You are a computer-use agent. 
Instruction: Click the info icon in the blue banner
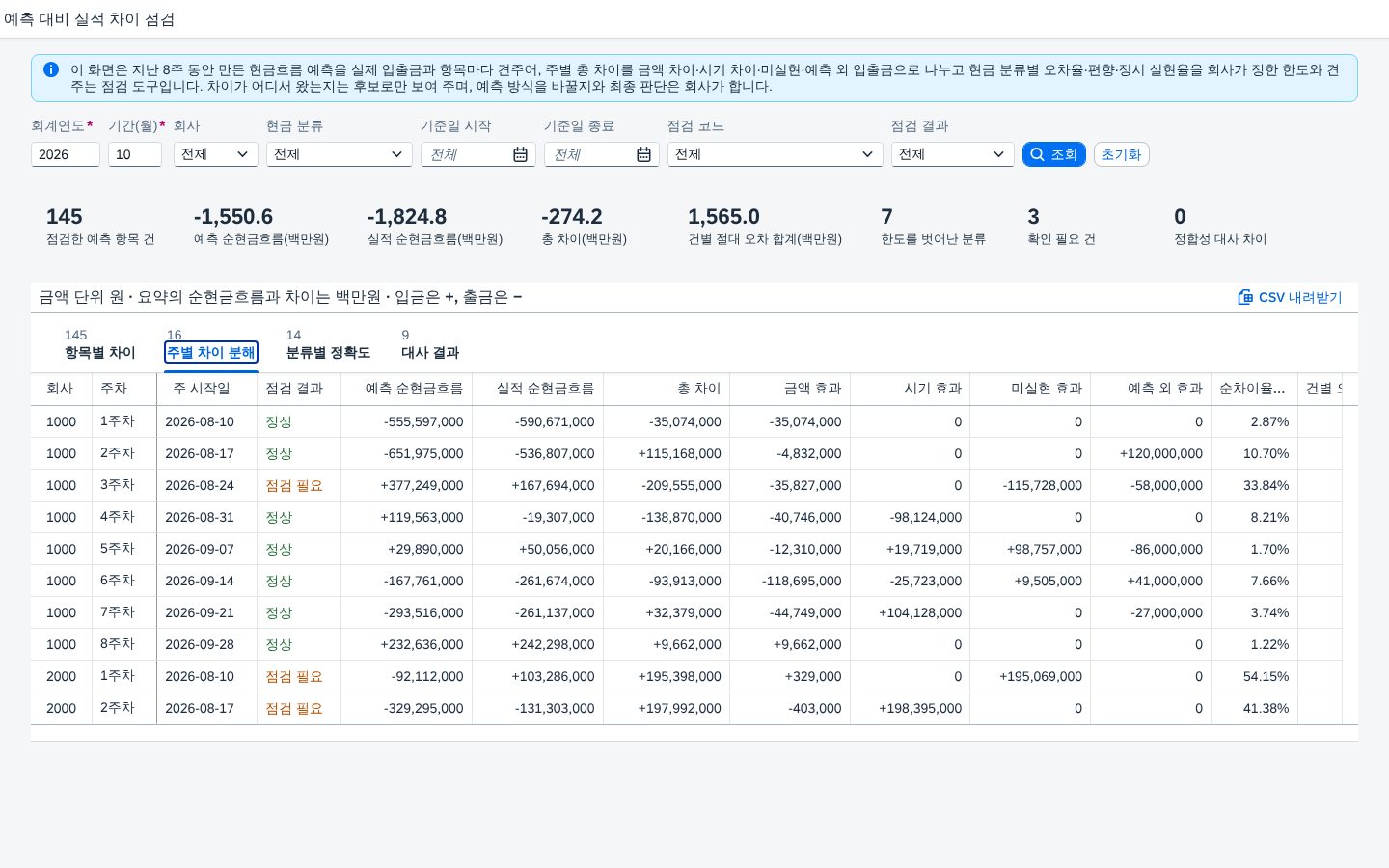(x=51, y=69)
